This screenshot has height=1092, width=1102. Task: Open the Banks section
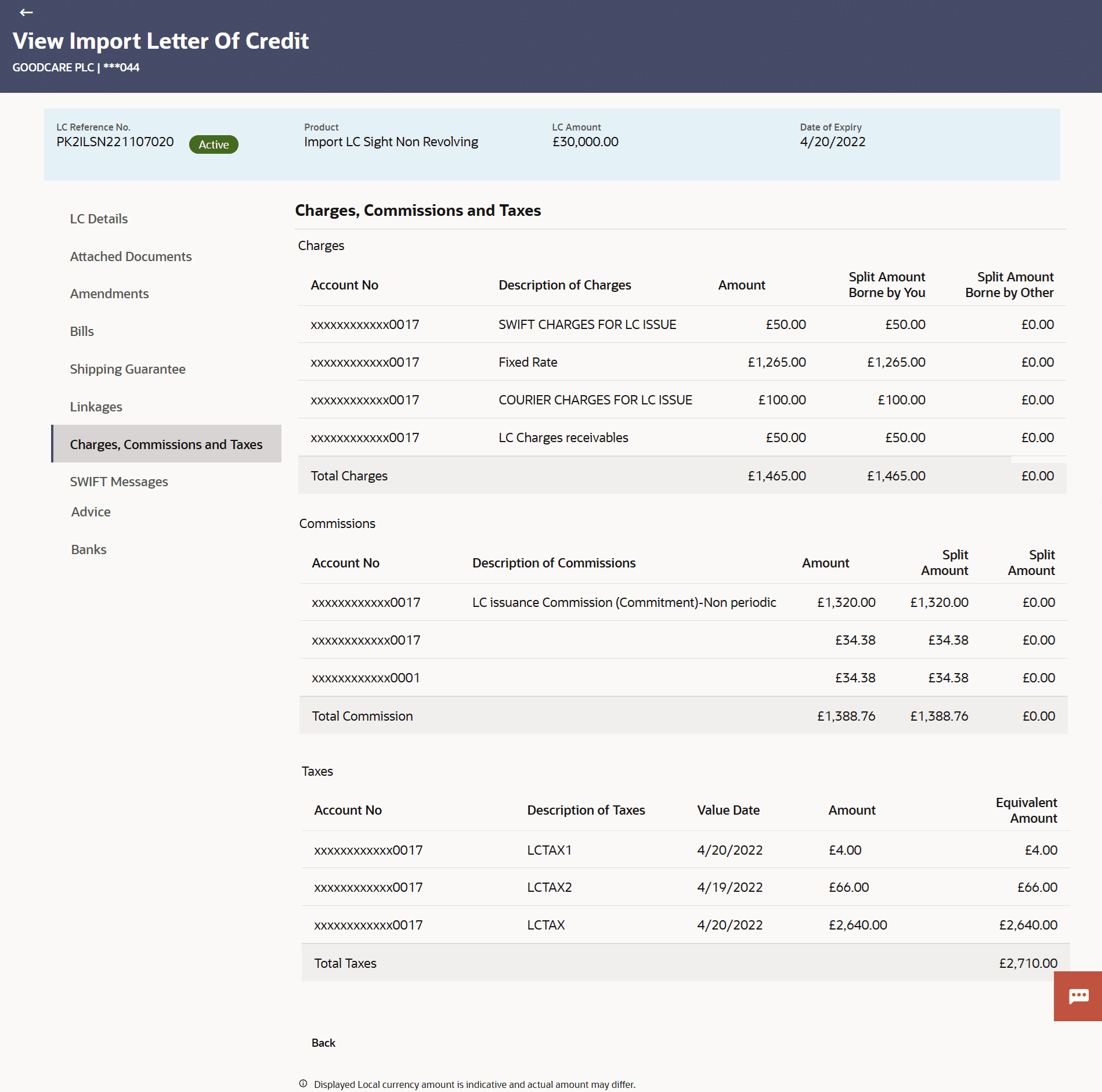coord(88,549)
